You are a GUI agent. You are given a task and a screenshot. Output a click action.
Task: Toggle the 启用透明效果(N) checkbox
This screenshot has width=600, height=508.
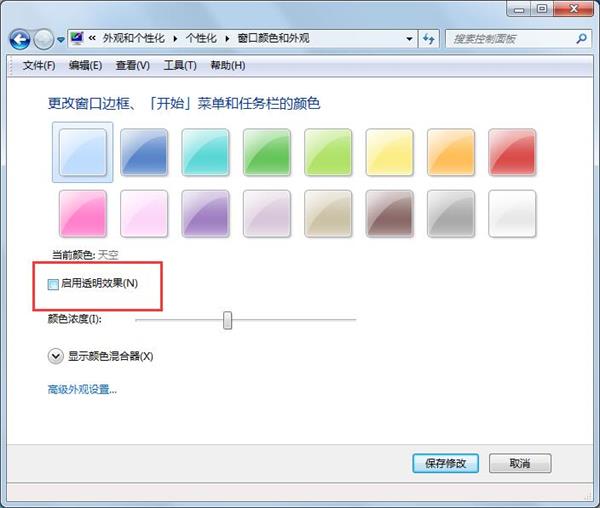click(53, 284)
